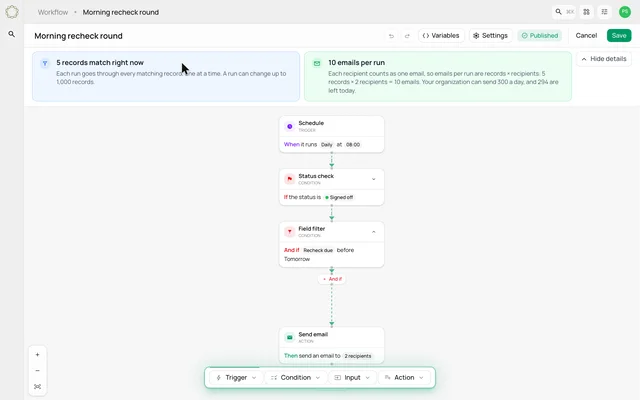Open the Action dropdown
The width and height of the screenshot is (640, 400).
pyautogui.click(x=404, y=378)
